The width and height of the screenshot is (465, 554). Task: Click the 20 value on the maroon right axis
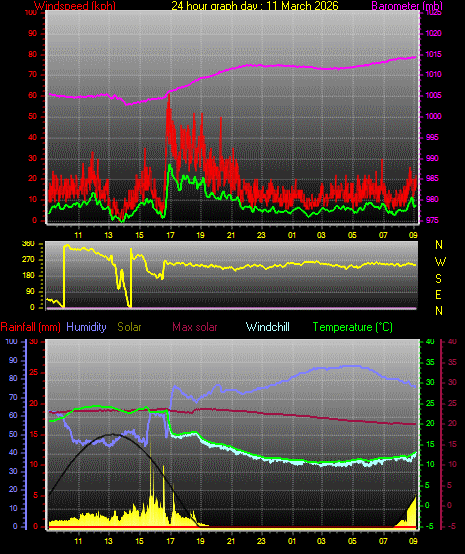452,423
